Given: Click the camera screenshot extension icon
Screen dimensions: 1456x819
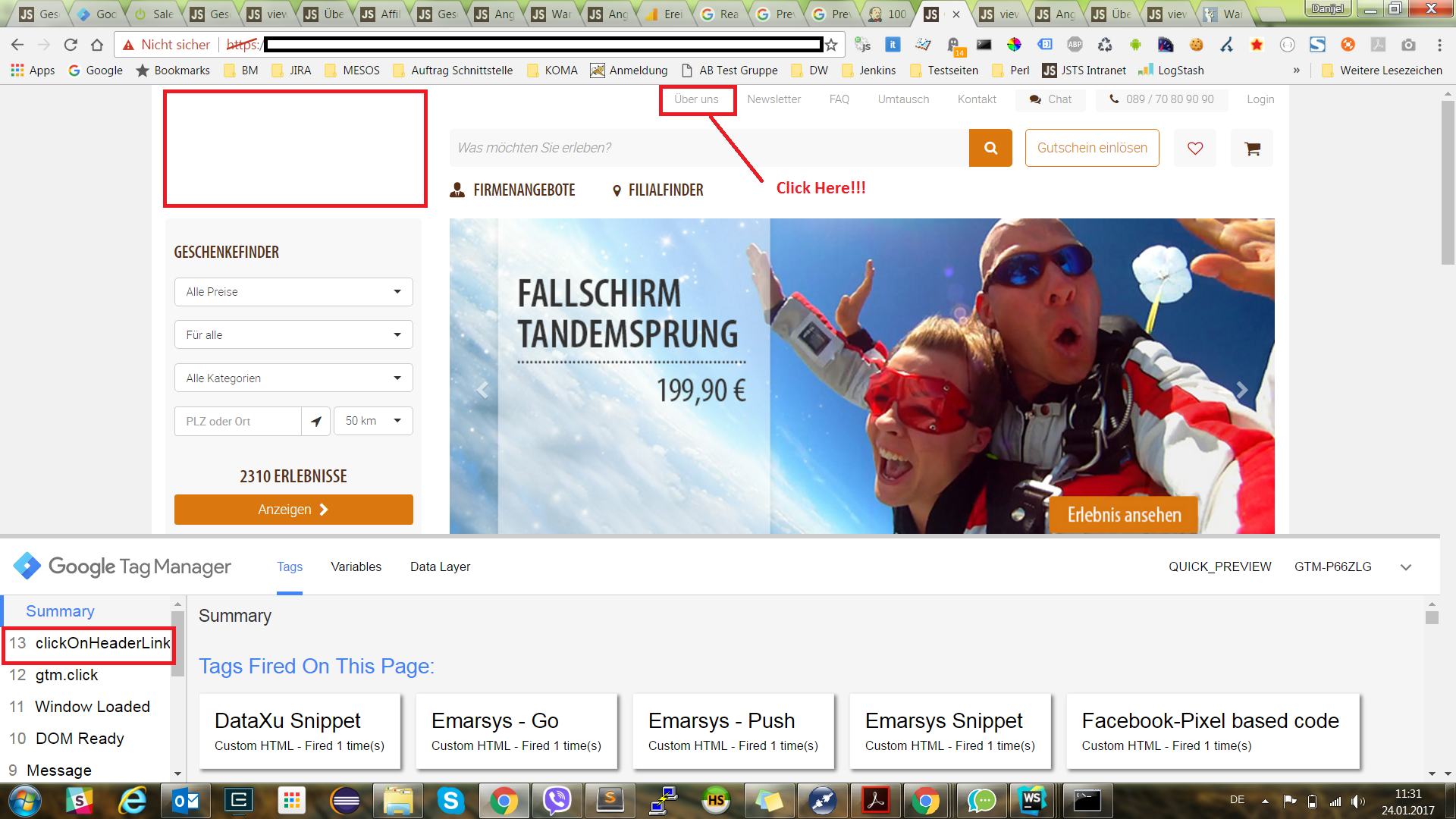Looking at the screenshot, I should tap(1408, 45).
